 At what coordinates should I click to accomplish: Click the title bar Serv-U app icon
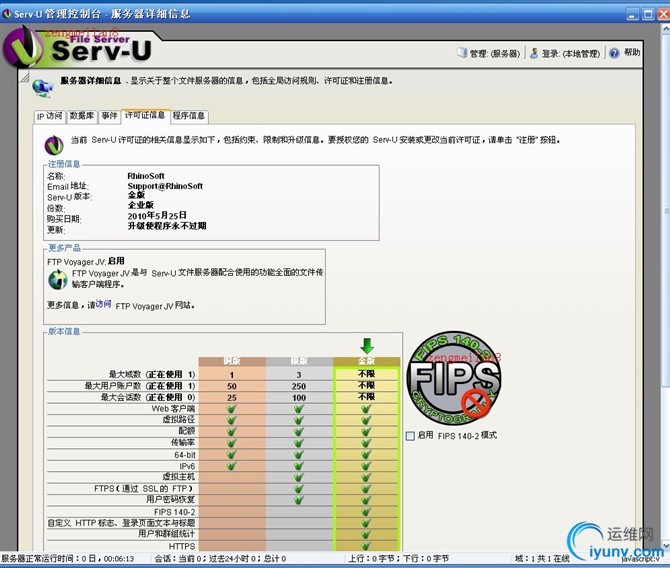pyautogui.click(x=6, y=14)
